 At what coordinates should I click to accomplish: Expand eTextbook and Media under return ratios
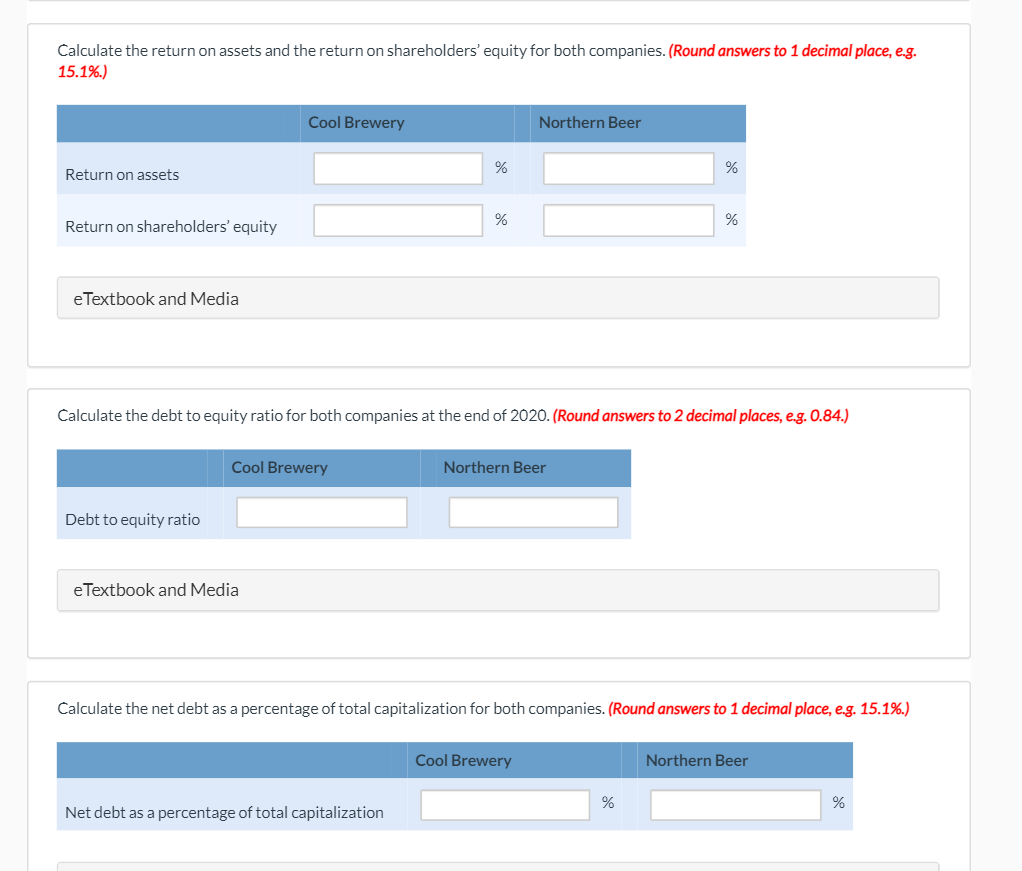pos(498,298)
